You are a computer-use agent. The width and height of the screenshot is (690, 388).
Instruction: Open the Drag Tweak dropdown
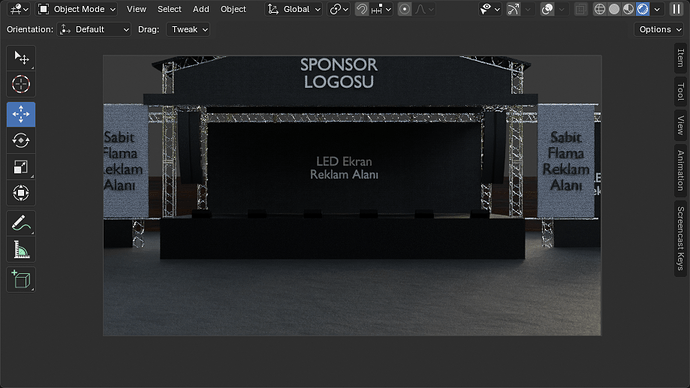[x=188, y=29]
